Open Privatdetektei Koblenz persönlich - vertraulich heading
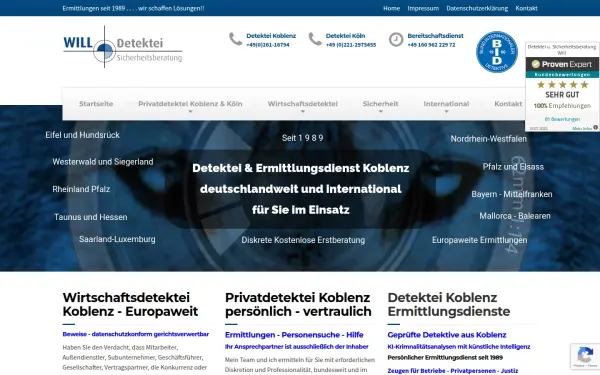This screenshot has height=375, width=600. pos(298,304)
